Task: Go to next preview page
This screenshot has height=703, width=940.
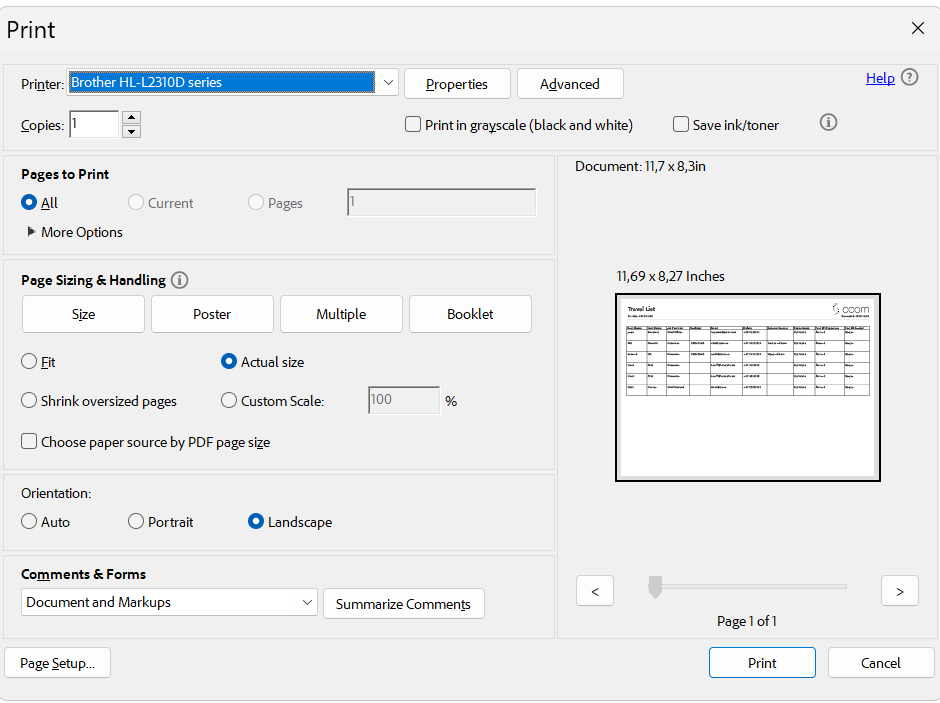Action: (x=899, y=591)
